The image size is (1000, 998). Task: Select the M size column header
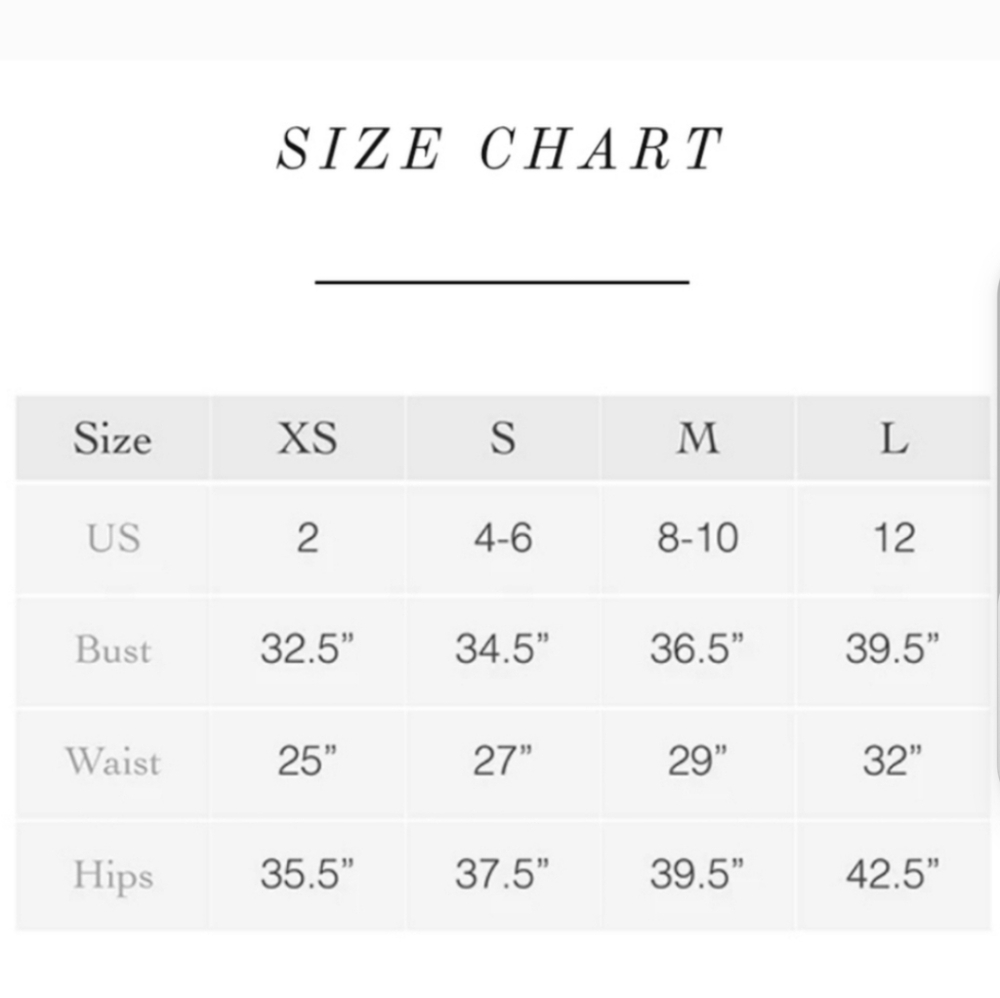point(698,438)
